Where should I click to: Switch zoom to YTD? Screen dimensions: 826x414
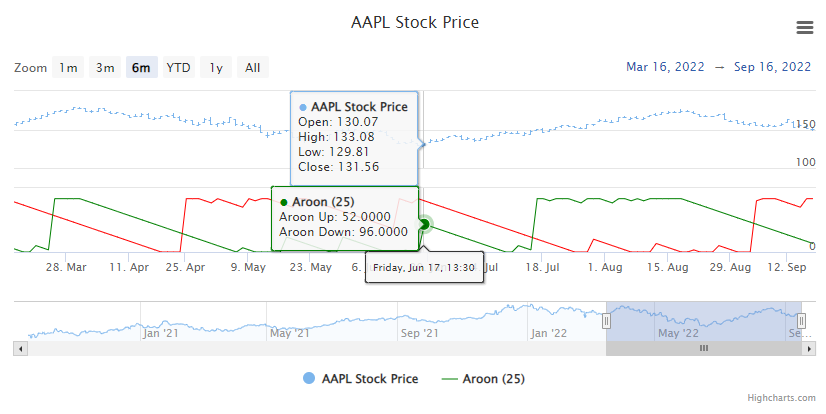(178, 68)
